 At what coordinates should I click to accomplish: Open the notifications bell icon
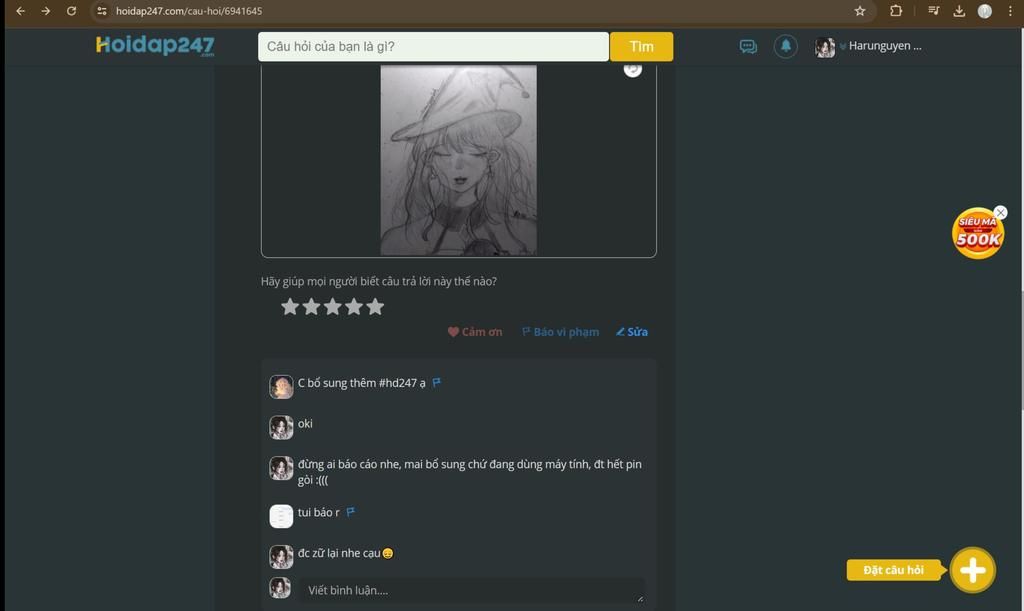(786, 46)
